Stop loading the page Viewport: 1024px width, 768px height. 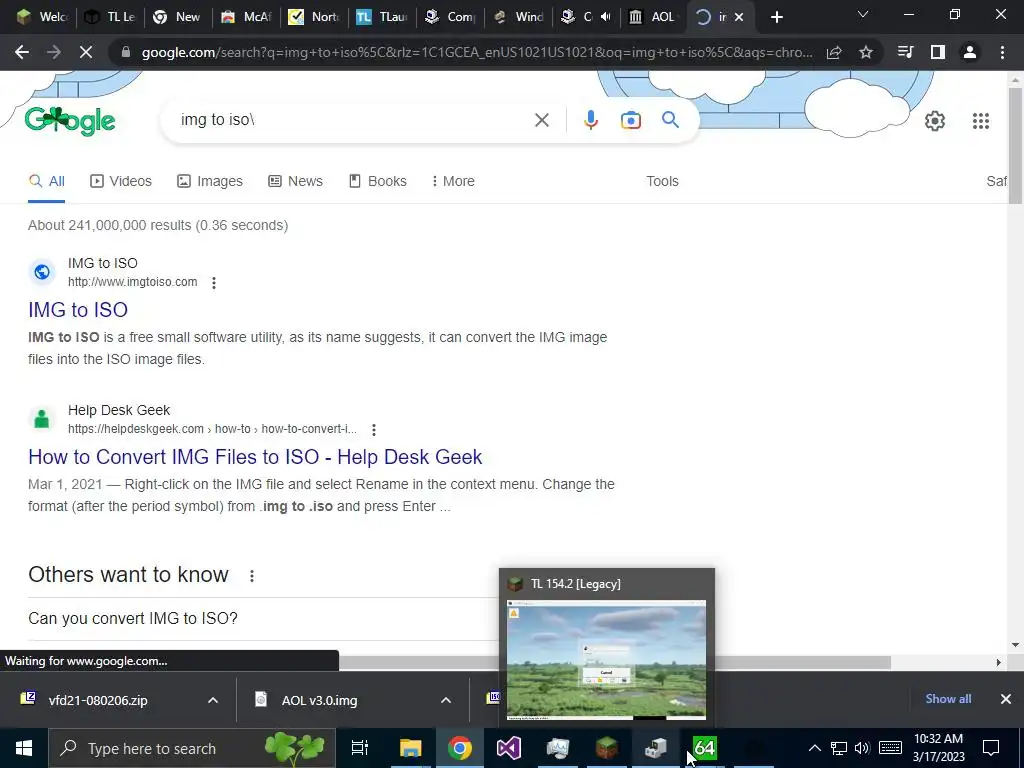(x=86, y=52)
